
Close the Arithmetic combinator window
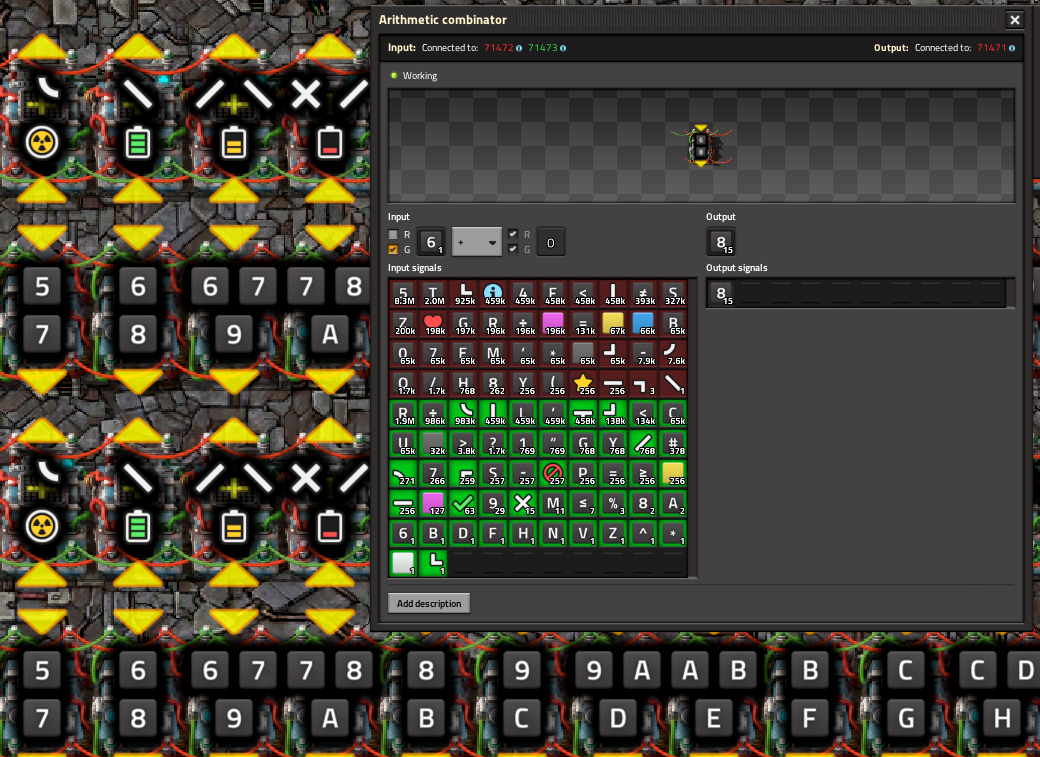1014,20
